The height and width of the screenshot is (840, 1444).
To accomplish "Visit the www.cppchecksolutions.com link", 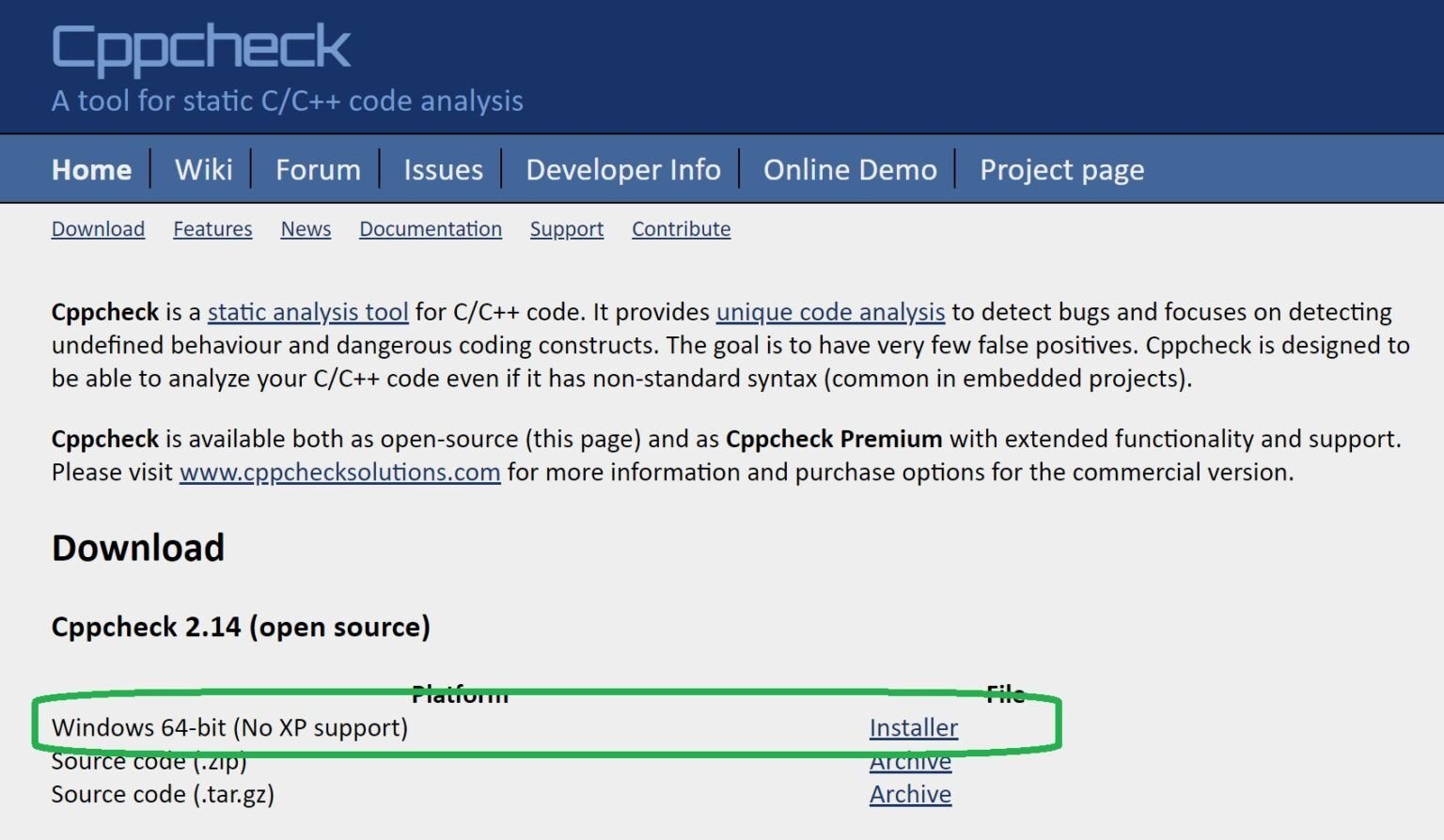I will point(339,472).
